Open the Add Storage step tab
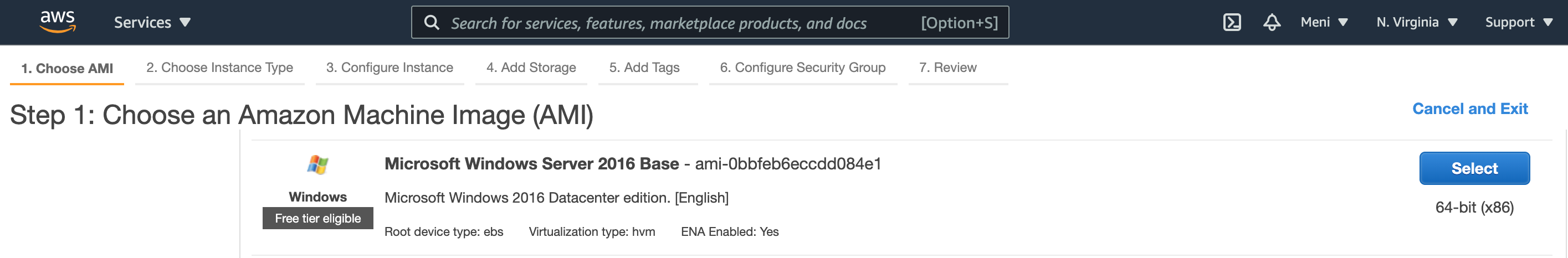1568x258 pixels. [531, 68]
